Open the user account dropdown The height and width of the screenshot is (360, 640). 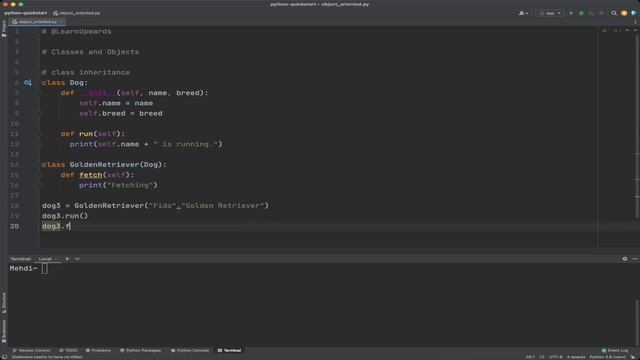tap(523, 13)
